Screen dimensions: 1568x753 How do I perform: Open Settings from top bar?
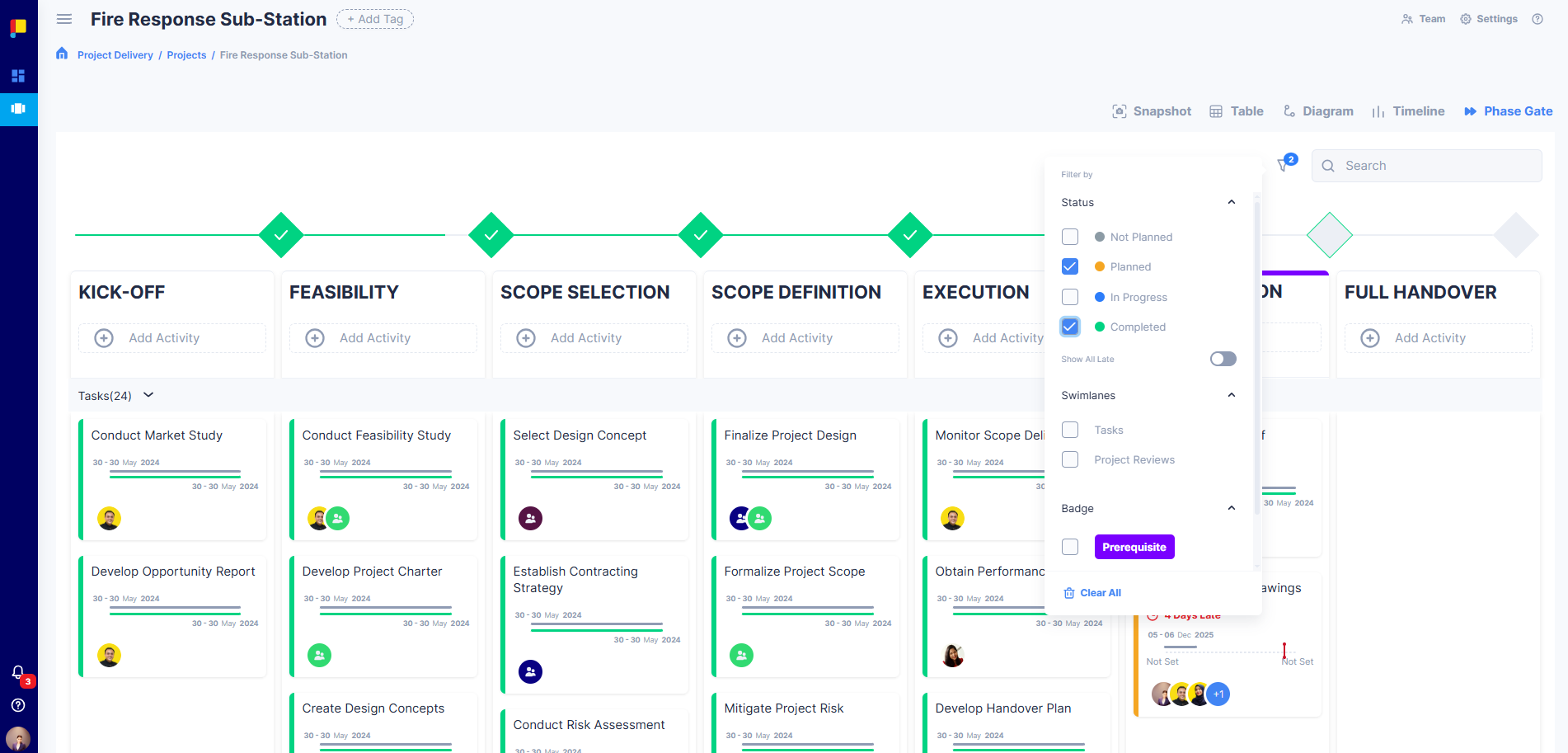1489,19
